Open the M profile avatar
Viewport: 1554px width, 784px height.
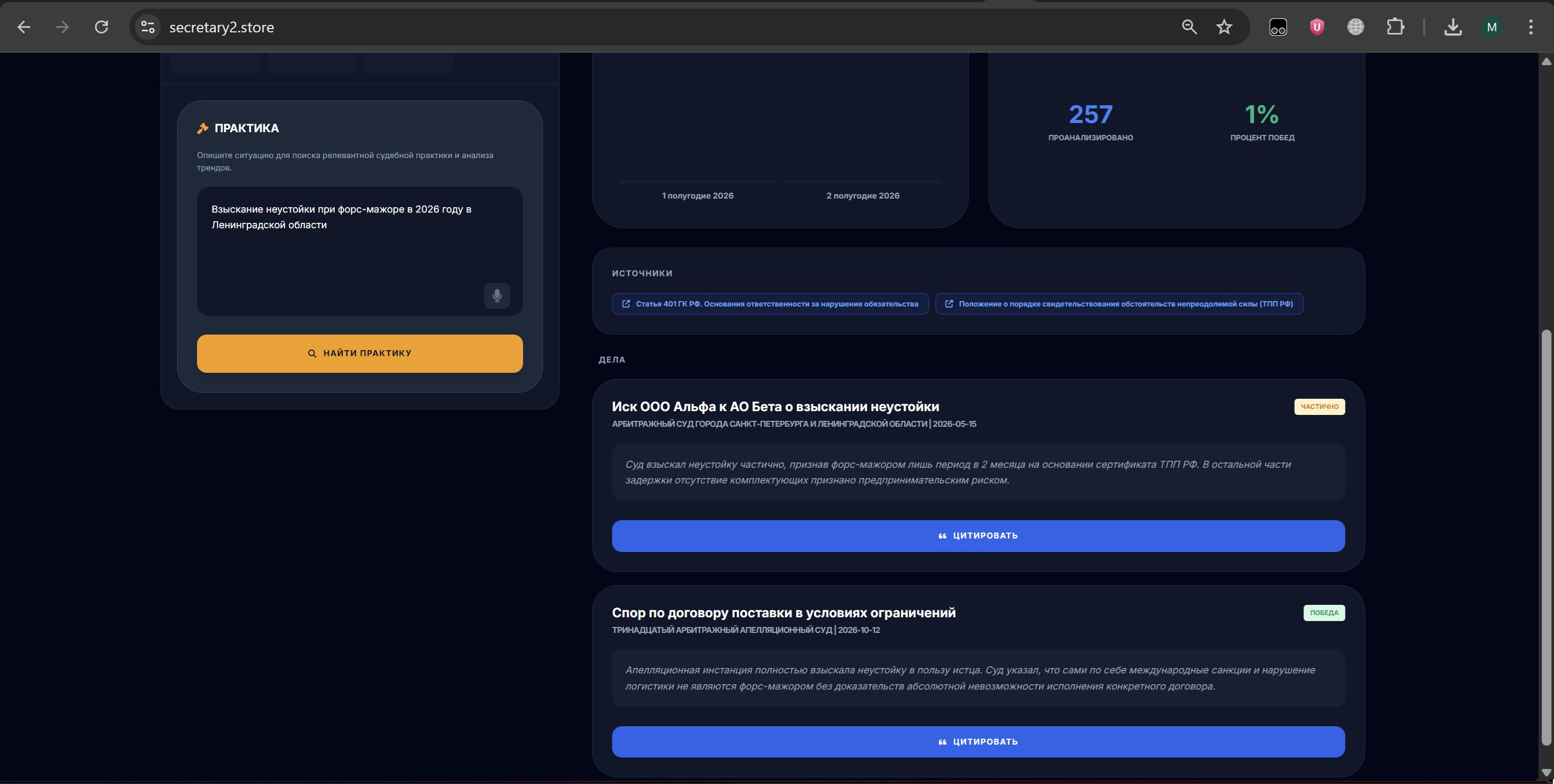(1491, 27)
